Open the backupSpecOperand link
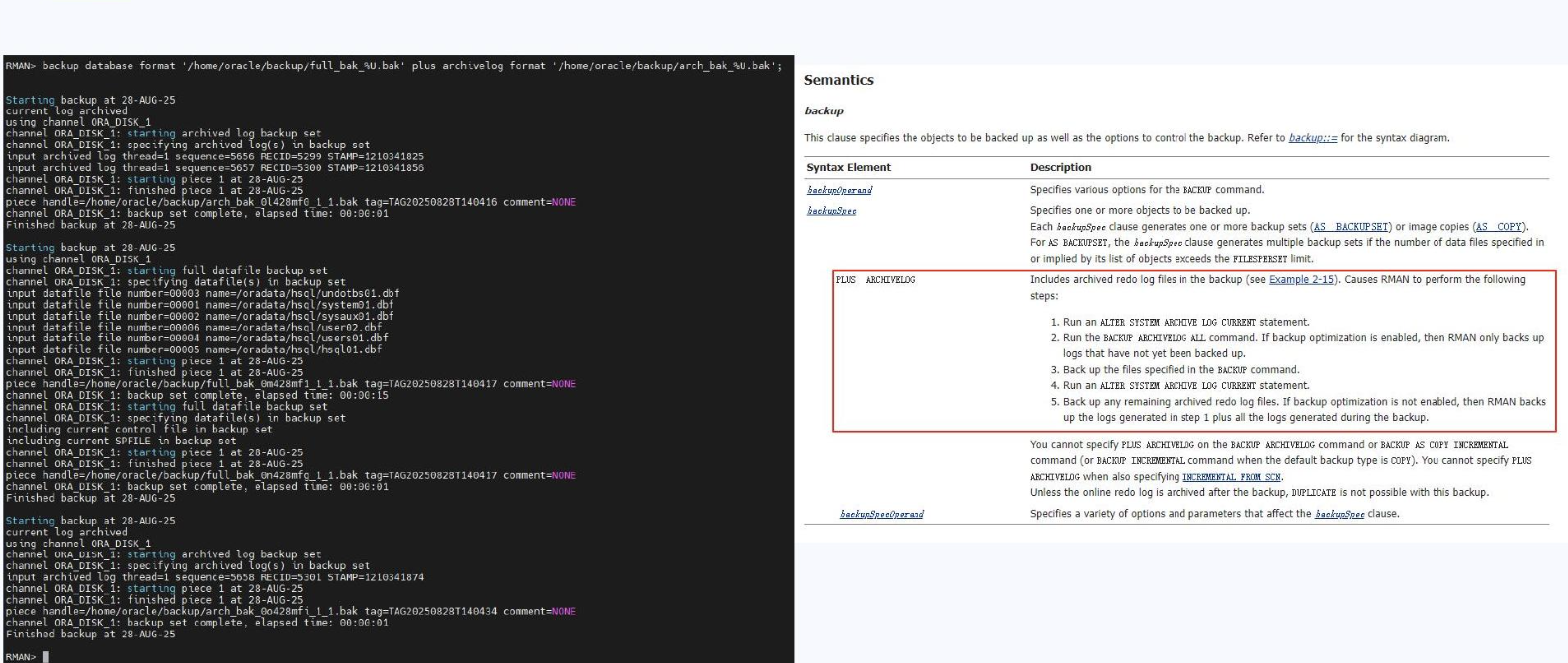 pos(881,514)
